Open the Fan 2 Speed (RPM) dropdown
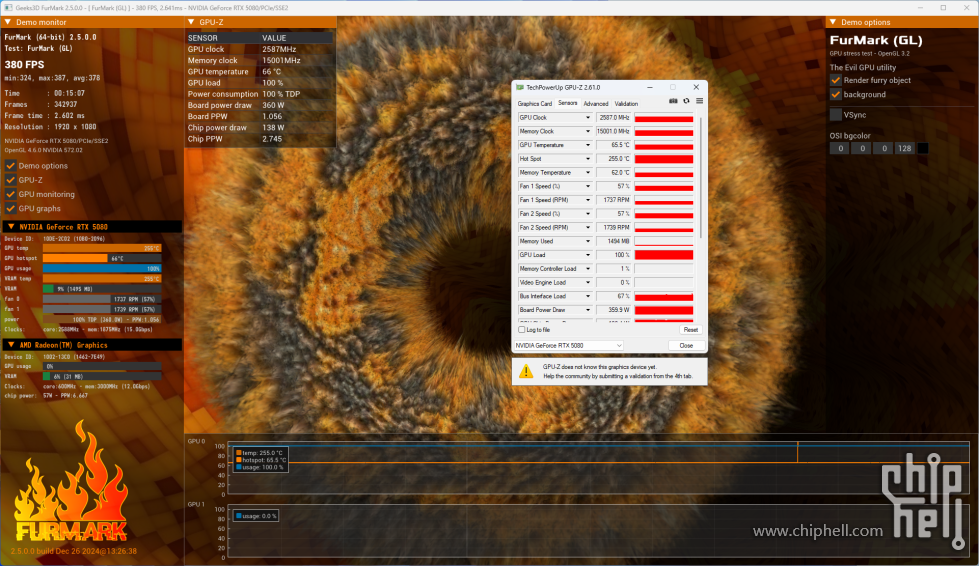The width and height of the screenshot is (979, 566). 588,227
